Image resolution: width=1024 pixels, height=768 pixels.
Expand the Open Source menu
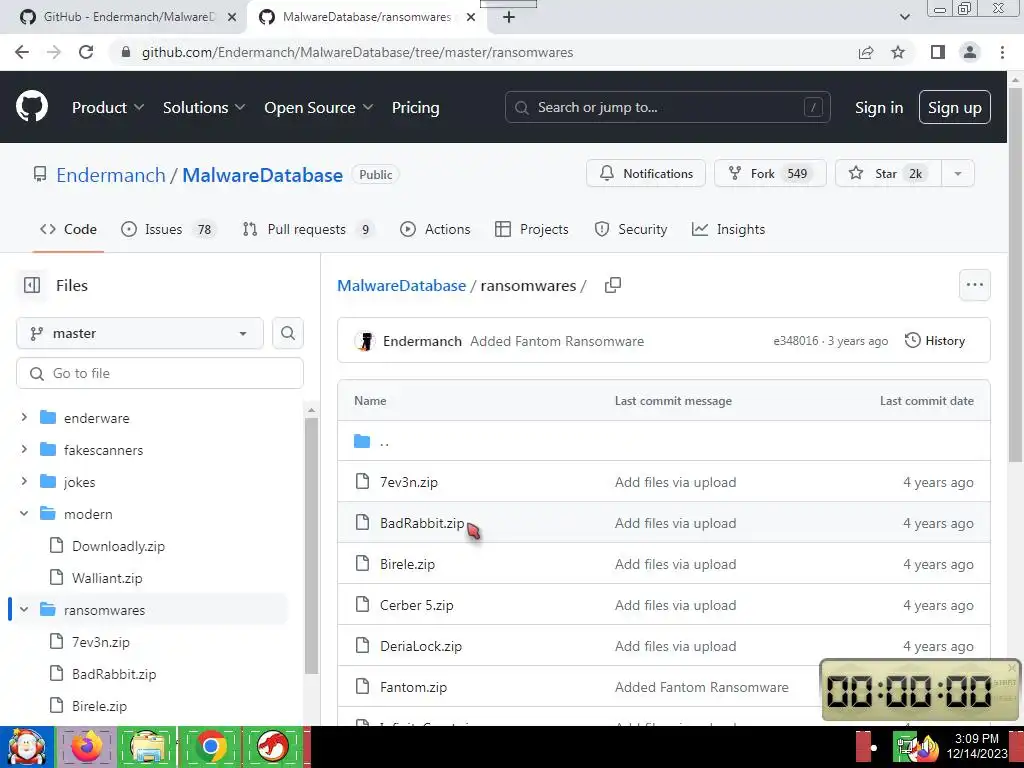(319, 107)
